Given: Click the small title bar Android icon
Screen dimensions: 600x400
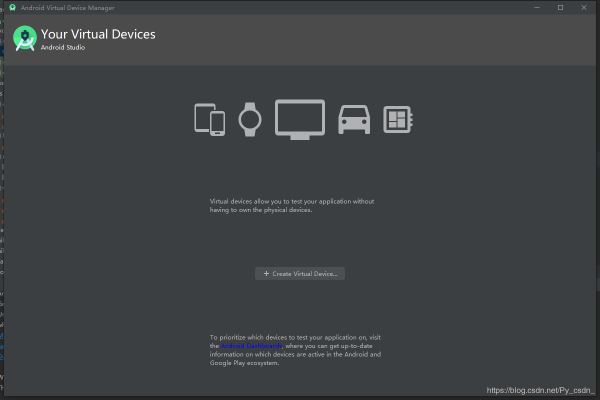Looking at the screenshot, I should 13,7.
